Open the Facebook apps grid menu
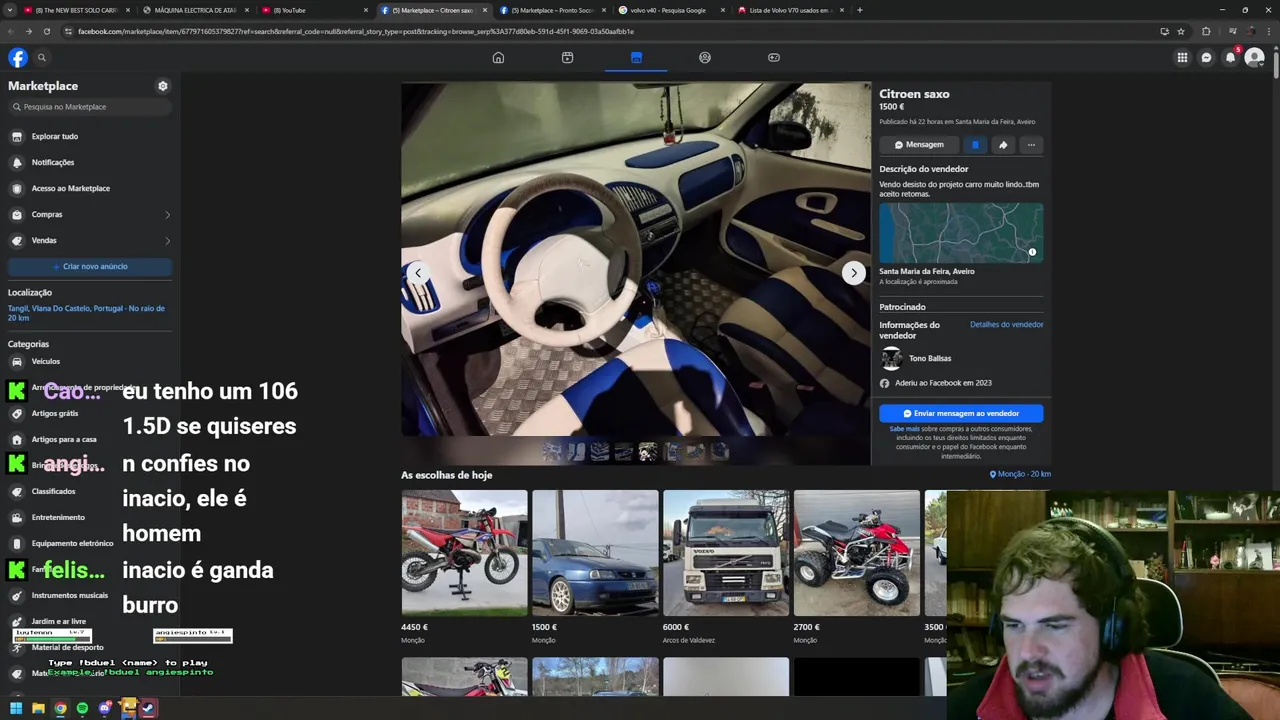Screen dimensions: 1280x720 coord(1182,58)
